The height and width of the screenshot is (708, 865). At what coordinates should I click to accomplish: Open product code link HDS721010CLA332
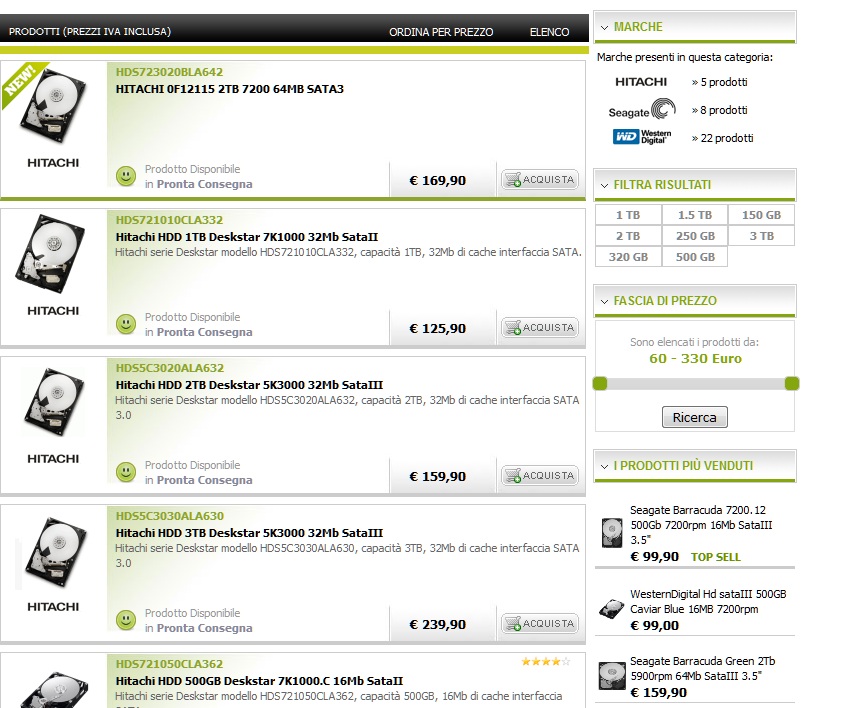click(169, 220)
